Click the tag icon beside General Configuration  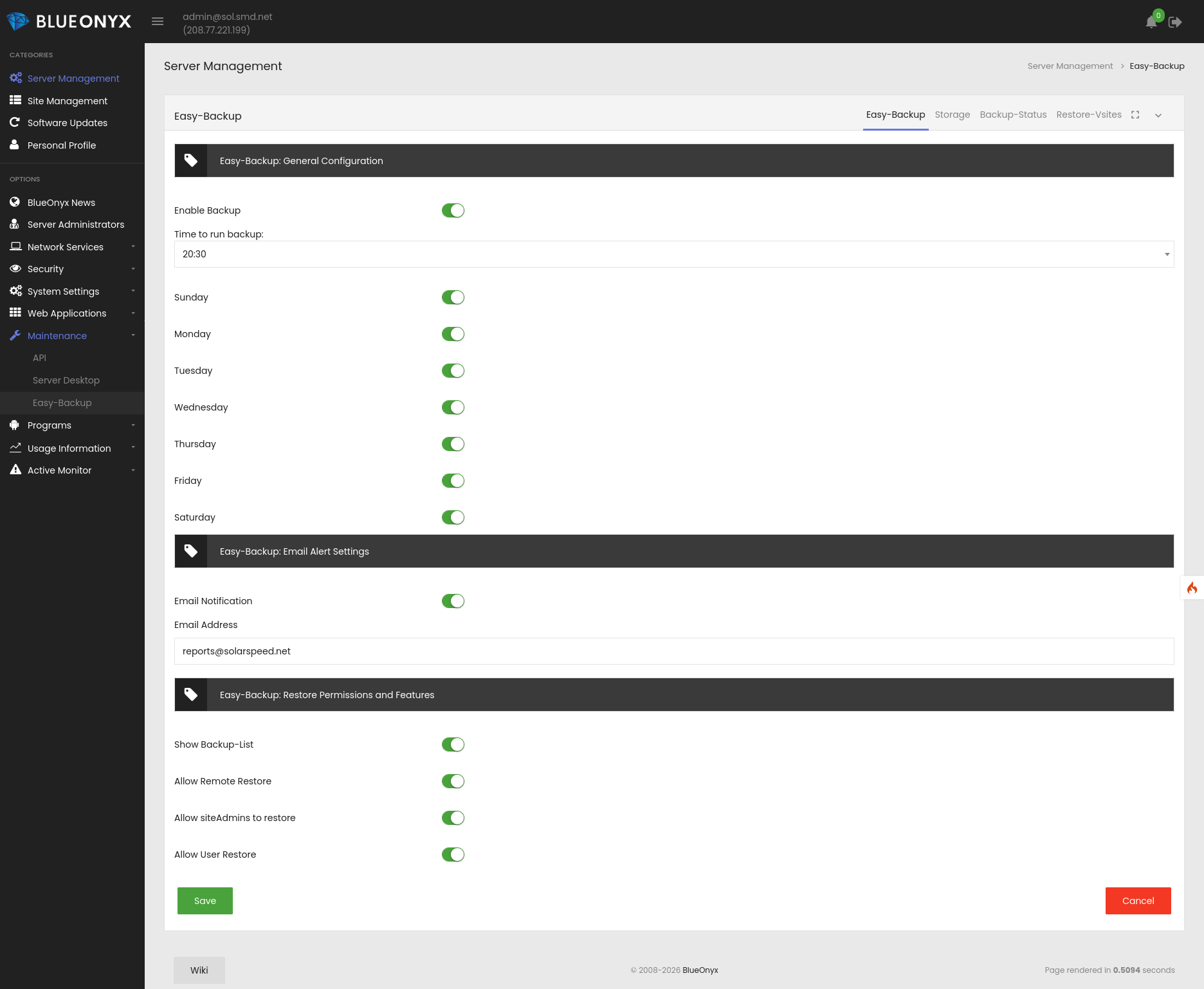[191, 161]
